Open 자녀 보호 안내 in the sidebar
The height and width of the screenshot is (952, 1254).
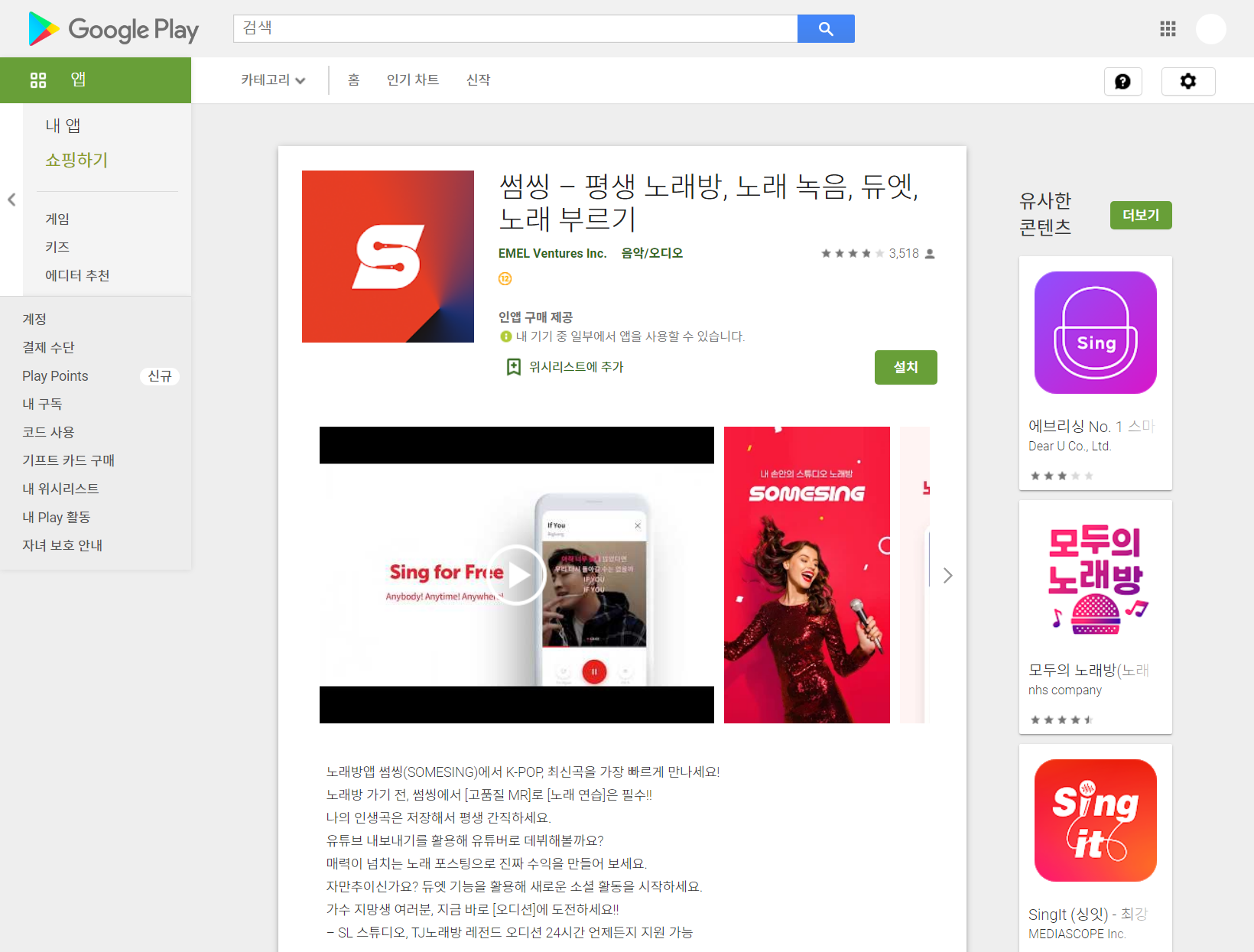point(62,545)
